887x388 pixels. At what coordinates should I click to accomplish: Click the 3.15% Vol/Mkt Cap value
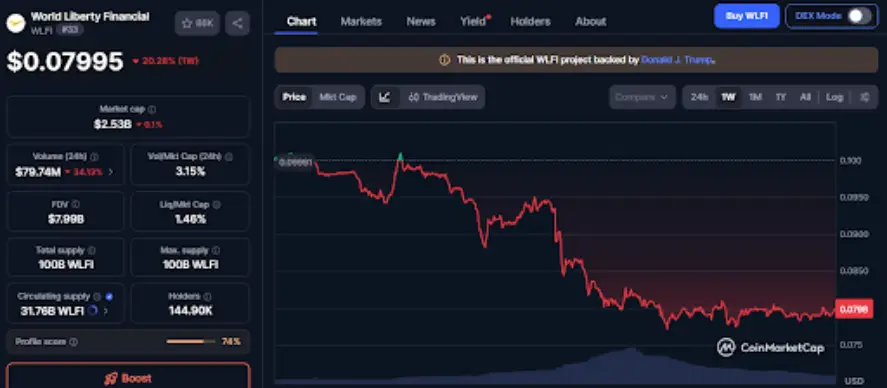pyautogui.click(x=190, y=172)
